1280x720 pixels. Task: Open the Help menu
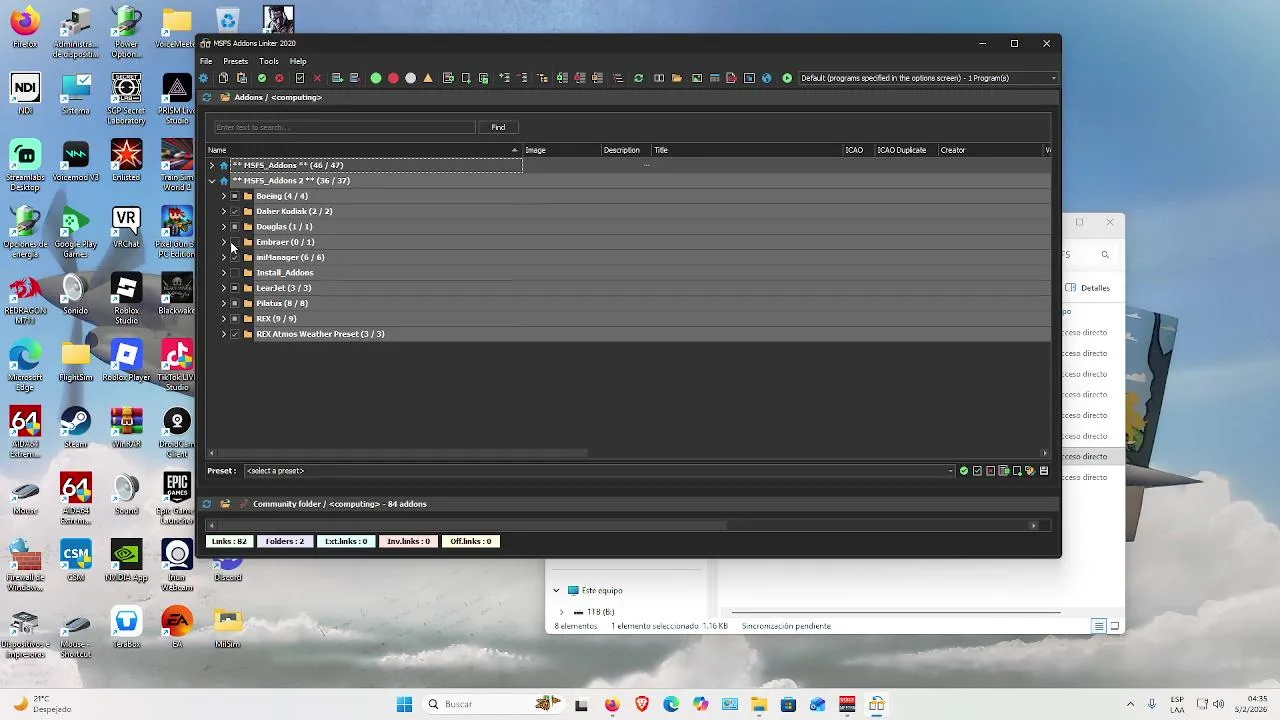[298, 61]
